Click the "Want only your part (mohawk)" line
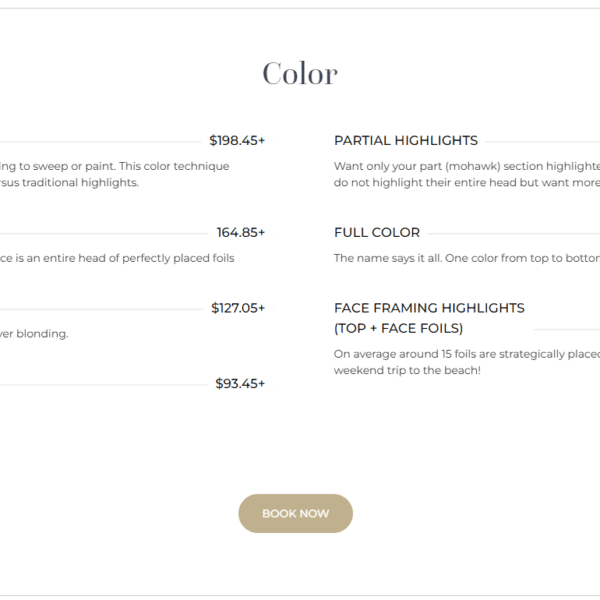This screenshot has height=600, width=600. (x=466, y=166)
